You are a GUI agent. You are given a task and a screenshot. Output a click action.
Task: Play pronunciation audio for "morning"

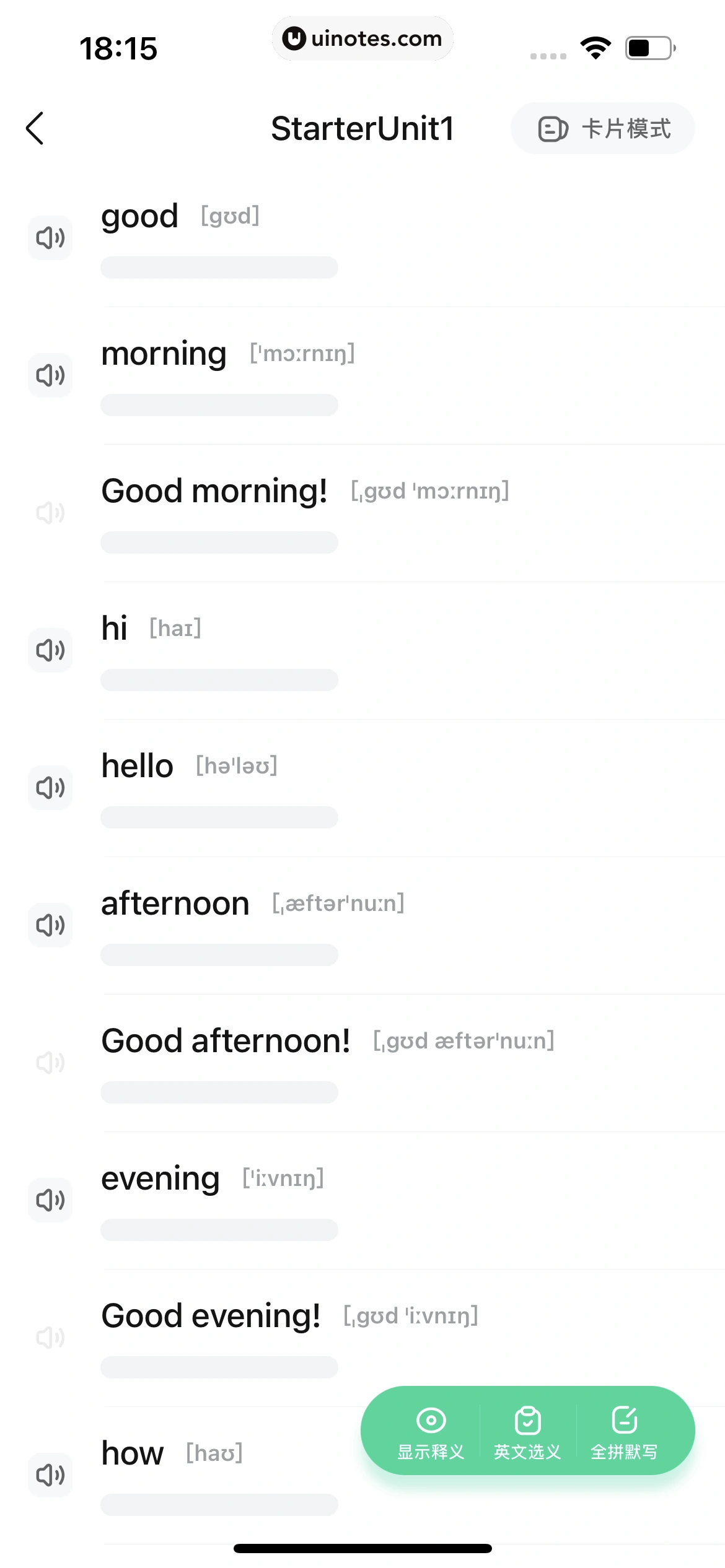pos(50,375)
